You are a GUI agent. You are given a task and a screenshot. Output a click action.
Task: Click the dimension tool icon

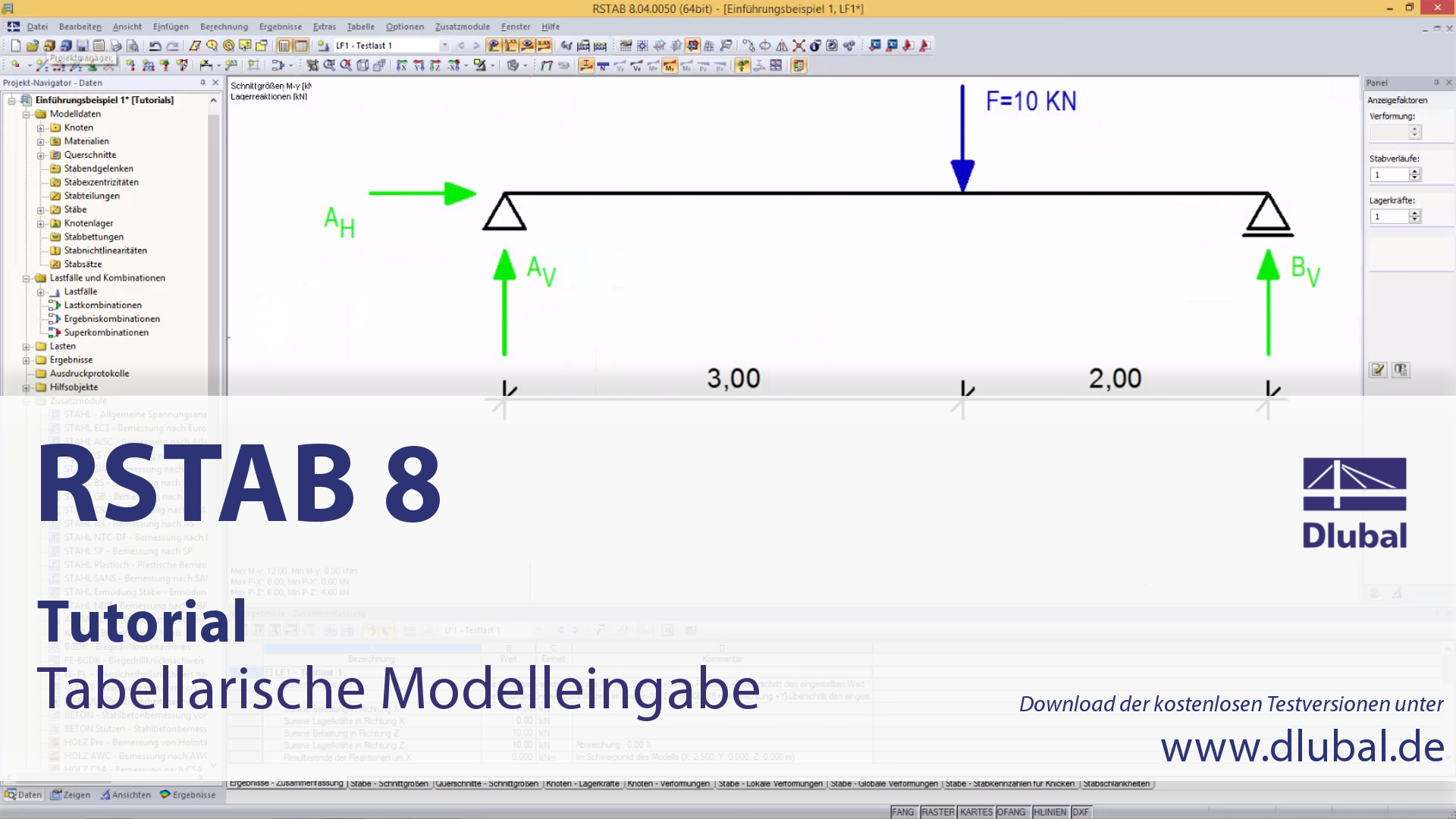pos(206,66)
